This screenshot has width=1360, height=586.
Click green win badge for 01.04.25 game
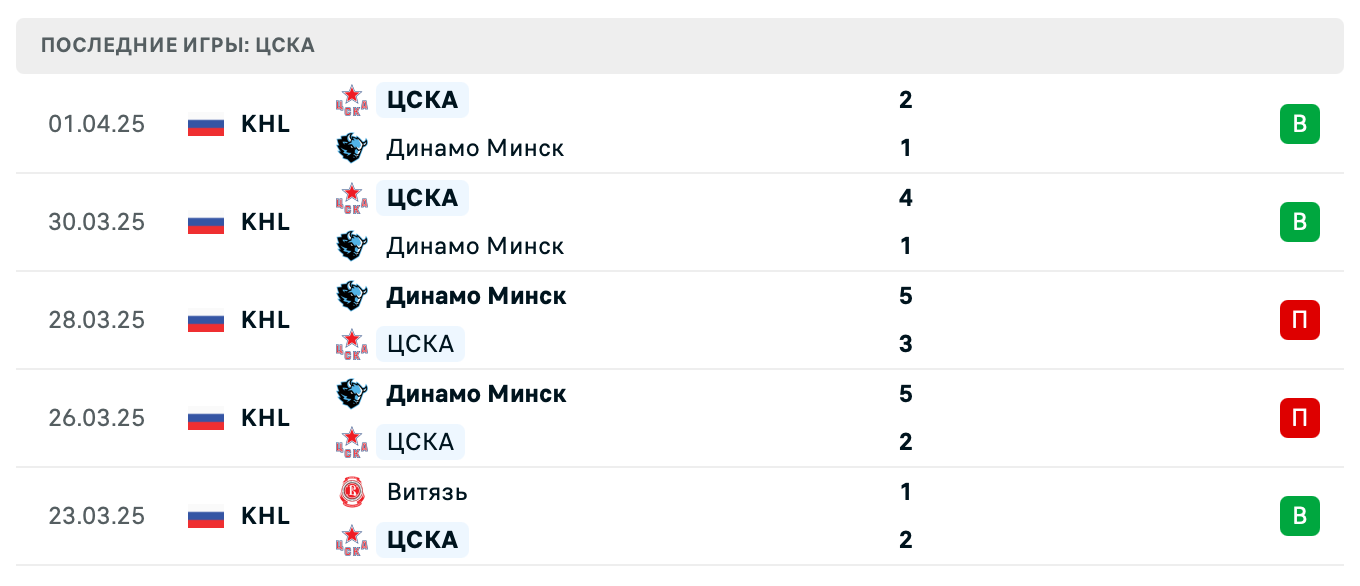1299,125
